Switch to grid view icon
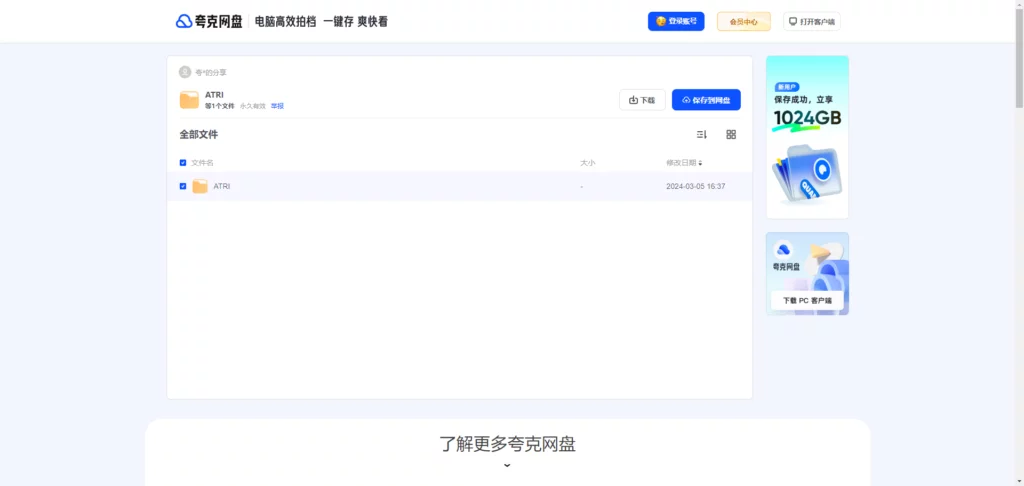The image size is (1024, 486). (731, 135)
